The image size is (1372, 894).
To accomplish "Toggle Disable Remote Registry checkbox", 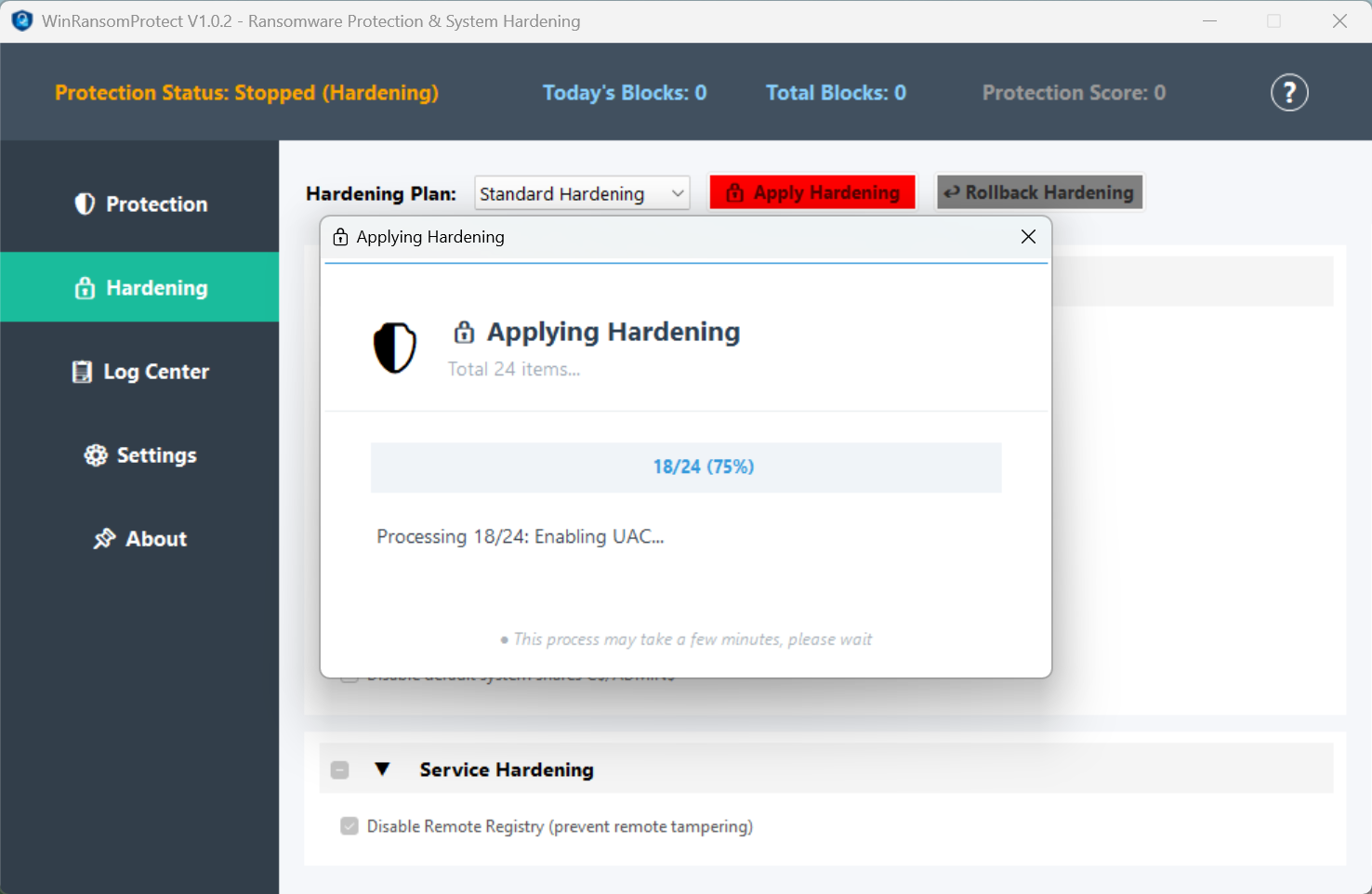I will point(350,826).
